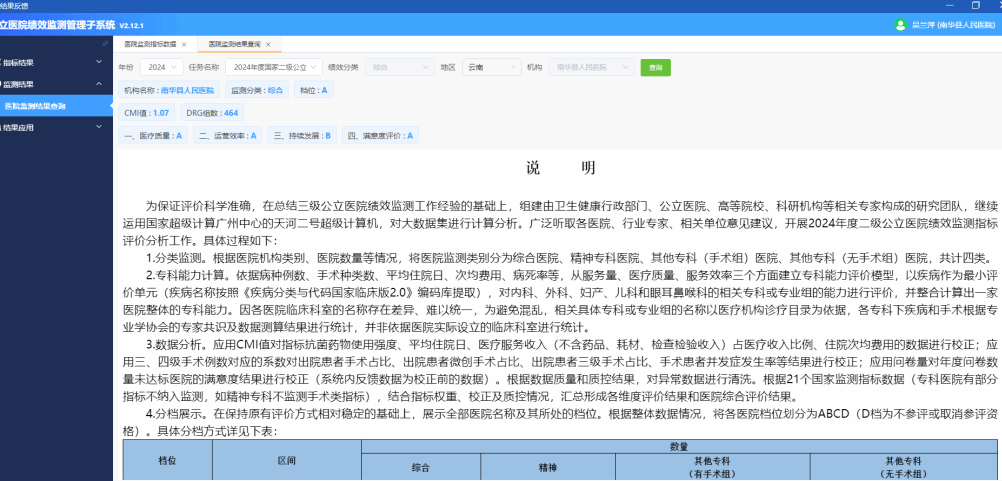Click the 指标结果 menu icon in sidebar
1002x481 pixels.
pos(0,62)
